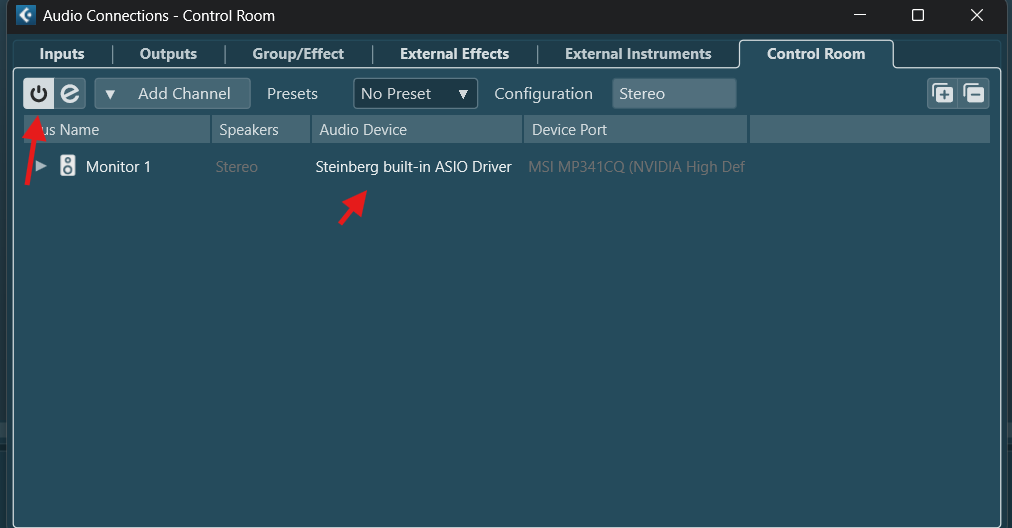The height and width of the screenshot is (528, 1012).
Task: Switch to the Outputs tab
Action: [x=168, y=54]
